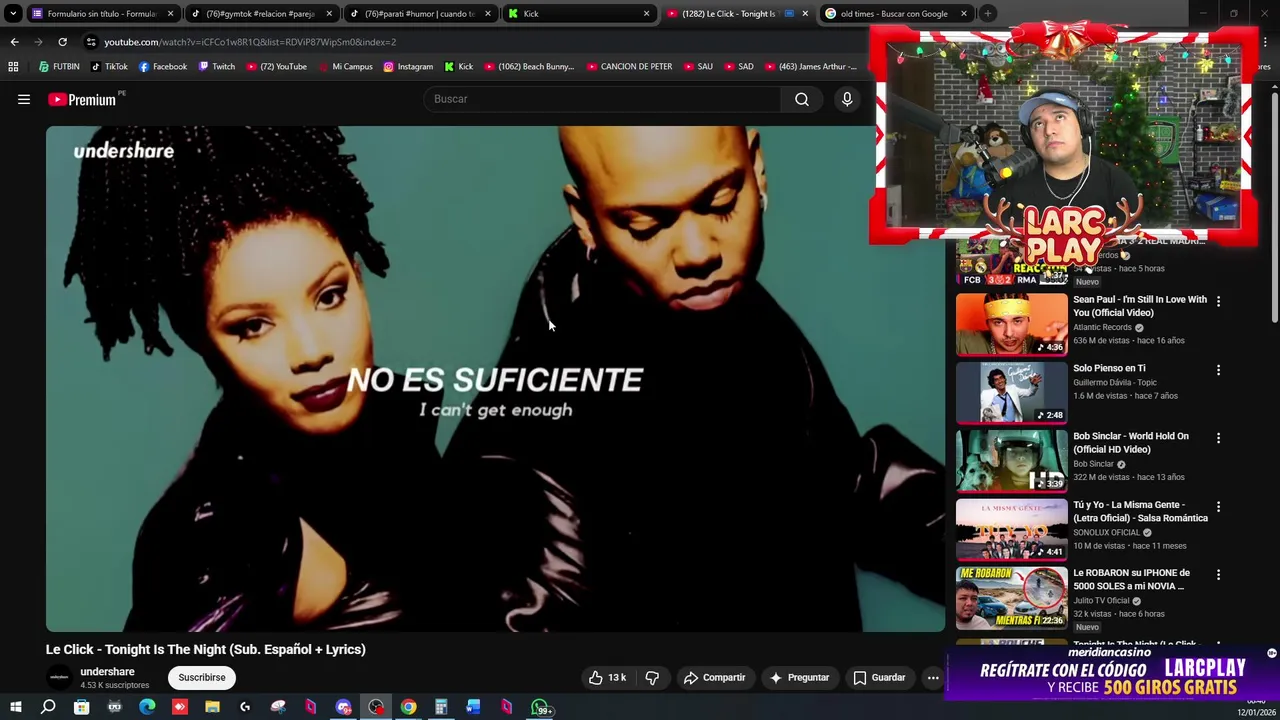Open Le ROBARON su IPHONE video title

[x=1131, y=579]
